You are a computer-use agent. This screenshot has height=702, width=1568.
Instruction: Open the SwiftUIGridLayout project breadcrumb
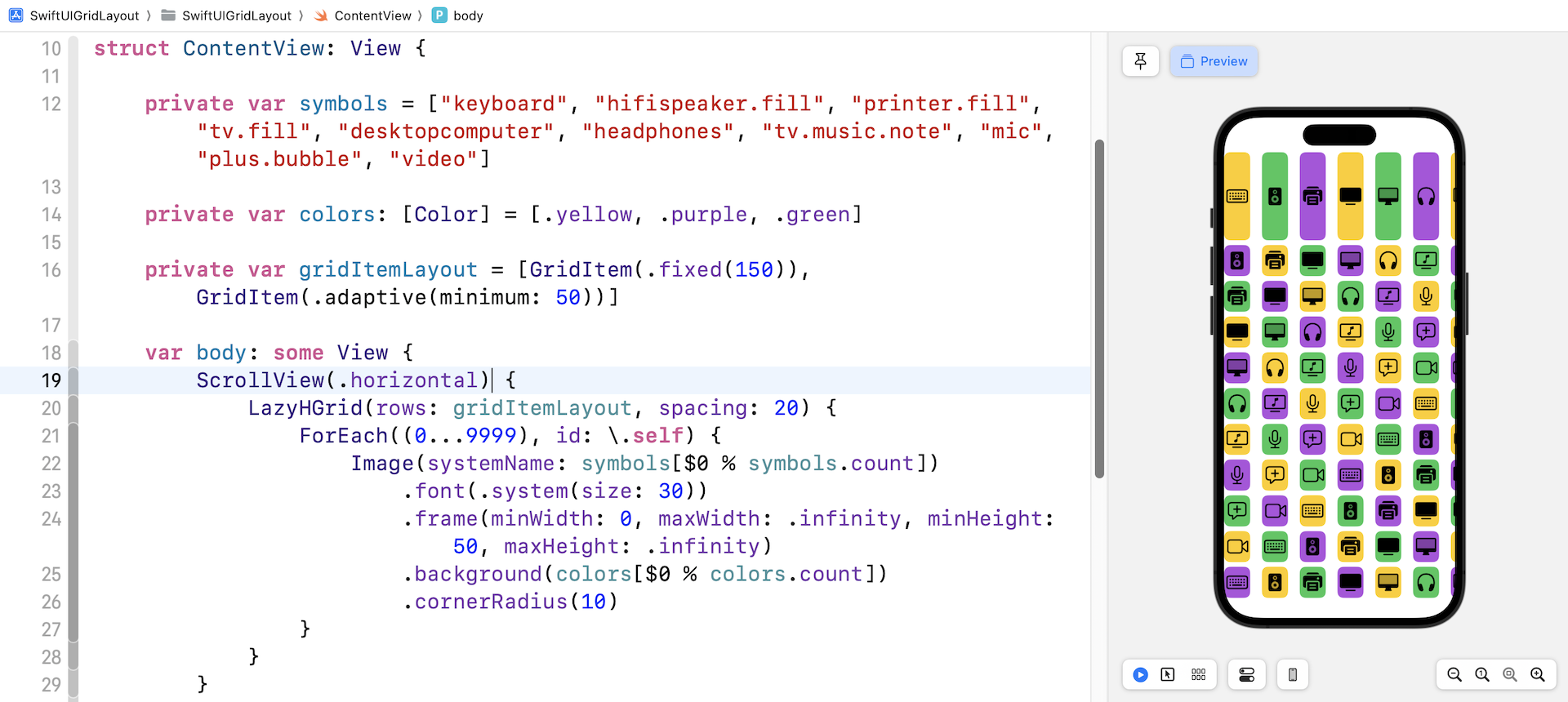click(x=74, y=16)
